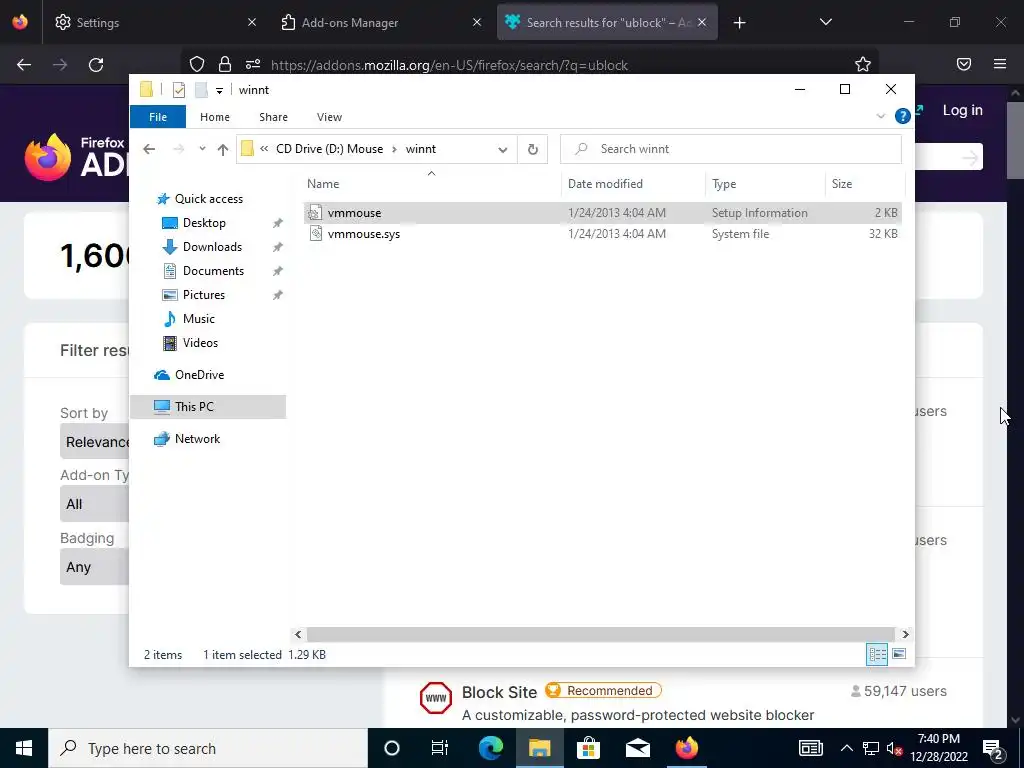The height and width of the screenshot is (768, 1024).
Task: Open Mail app from taskbar
Action: [x=637, y=748]
